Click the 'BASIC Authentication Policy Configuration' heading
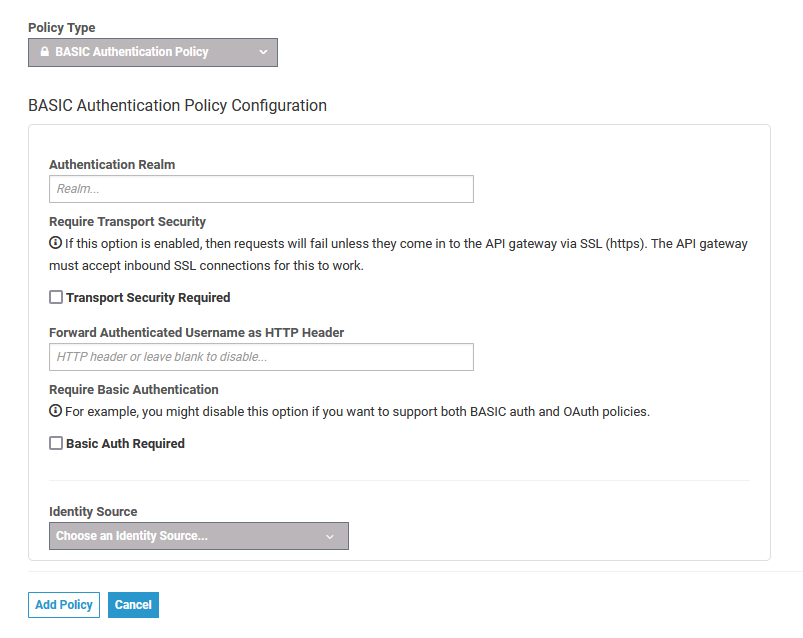This screenshot has width=803, height=638. click(177, 105)
